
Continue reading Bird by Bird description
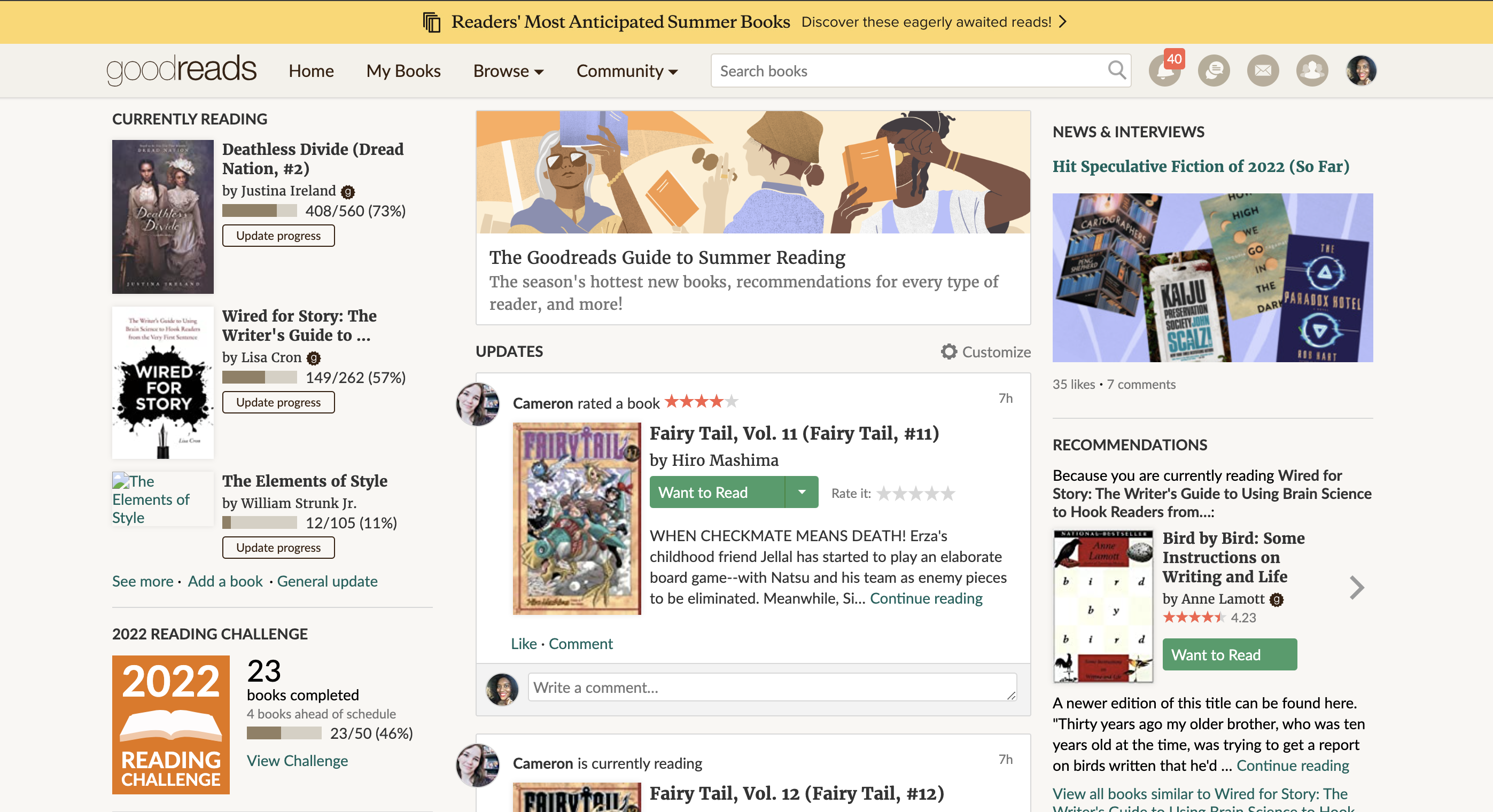1293,766
